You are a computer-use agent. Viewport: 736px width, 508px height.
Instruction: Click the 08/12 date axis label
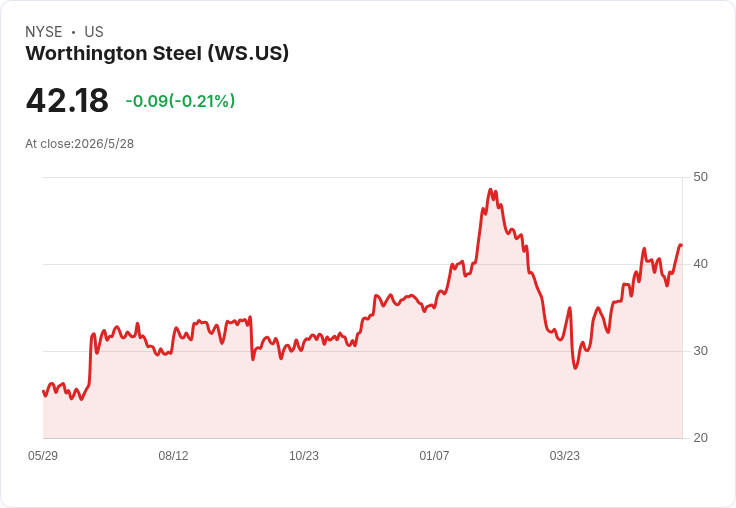(173, 455)
